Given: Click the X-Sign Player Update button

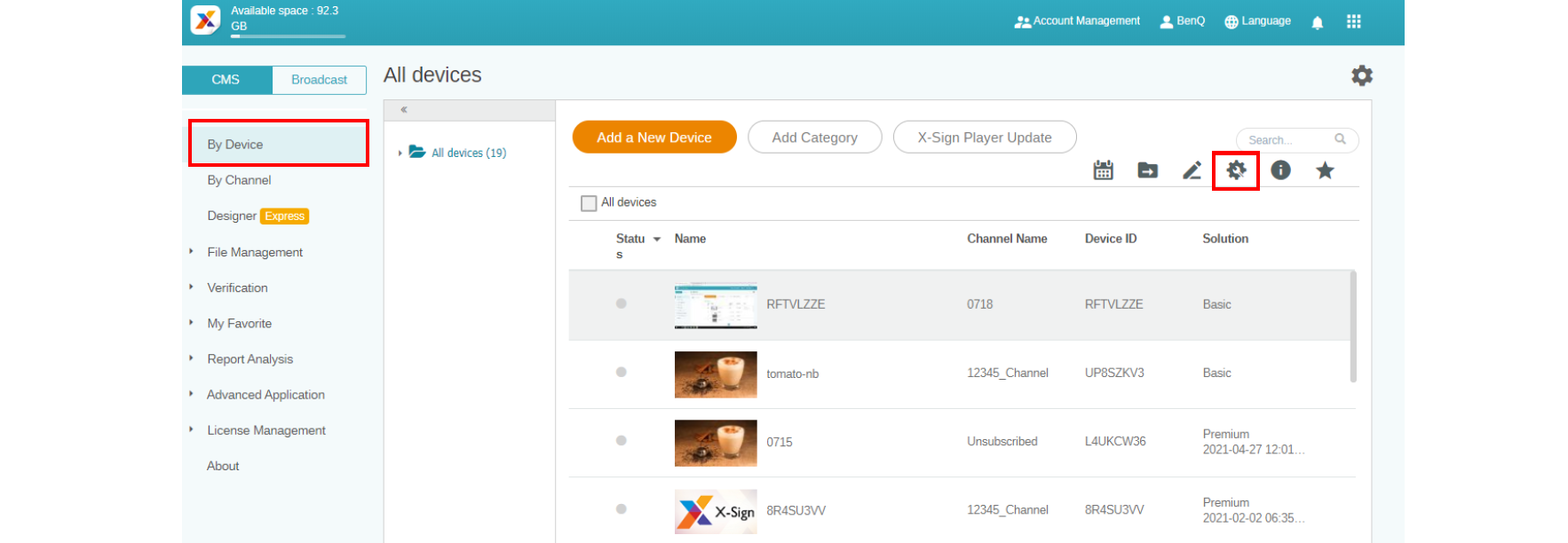Looking at the screenshot, I should (x=984, y=138).
